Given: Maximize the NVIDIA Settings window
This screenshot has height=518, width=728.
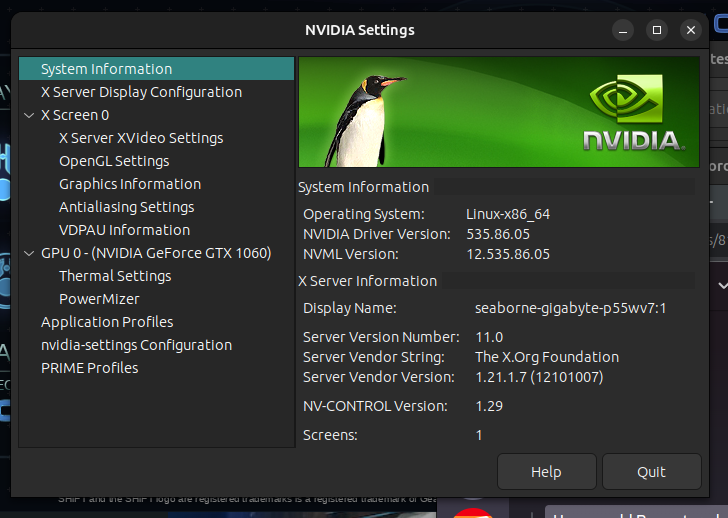Looking at the screenshot, I should pyautogui.click(x=657, y=30).
